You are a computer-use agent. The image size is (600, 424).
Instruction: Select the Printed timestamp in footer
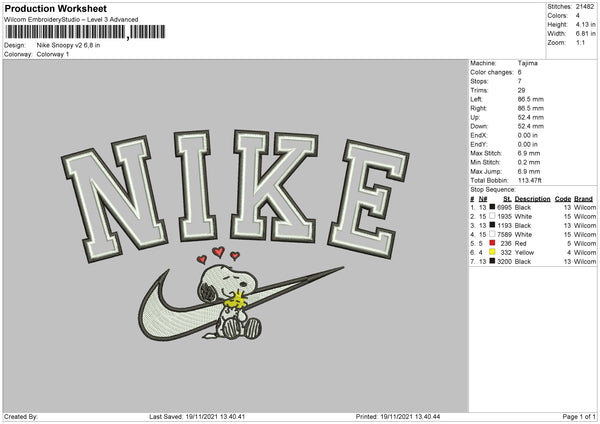point(410,416)
